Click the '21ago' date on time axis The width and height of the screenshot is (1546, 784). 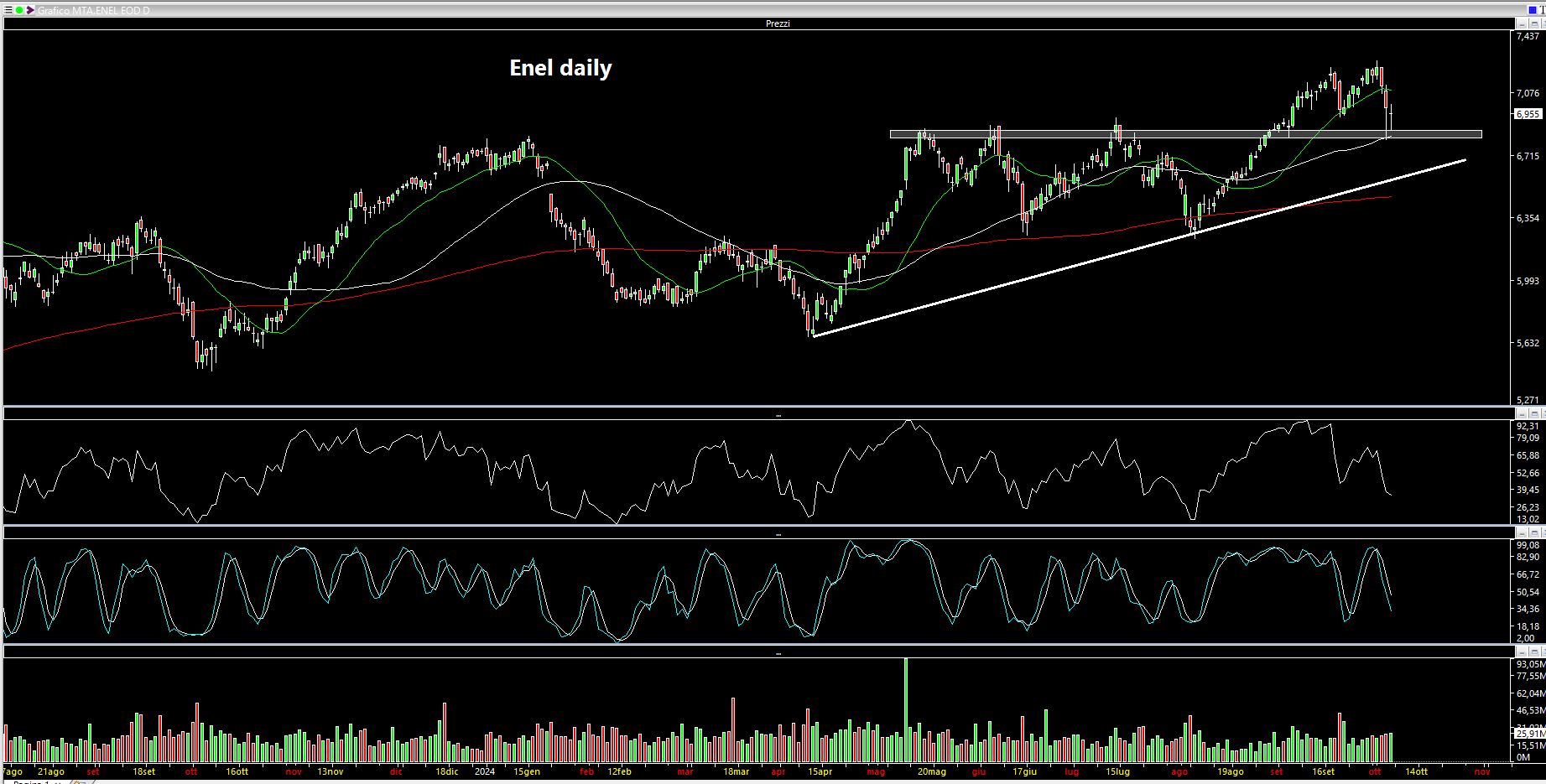(50, 771)
